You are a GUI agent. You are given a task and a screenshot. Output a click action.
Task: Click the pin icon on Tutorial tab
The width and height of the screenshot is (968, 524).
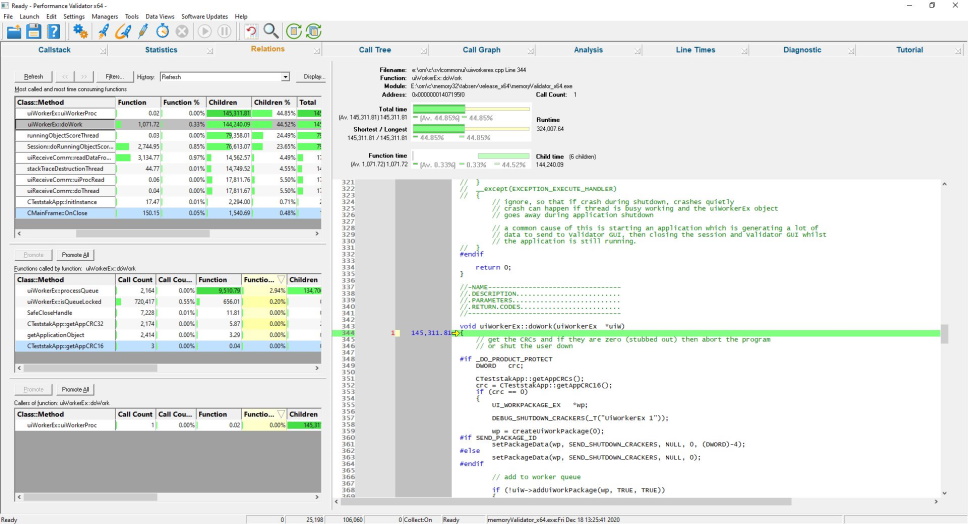coord(958,51)
